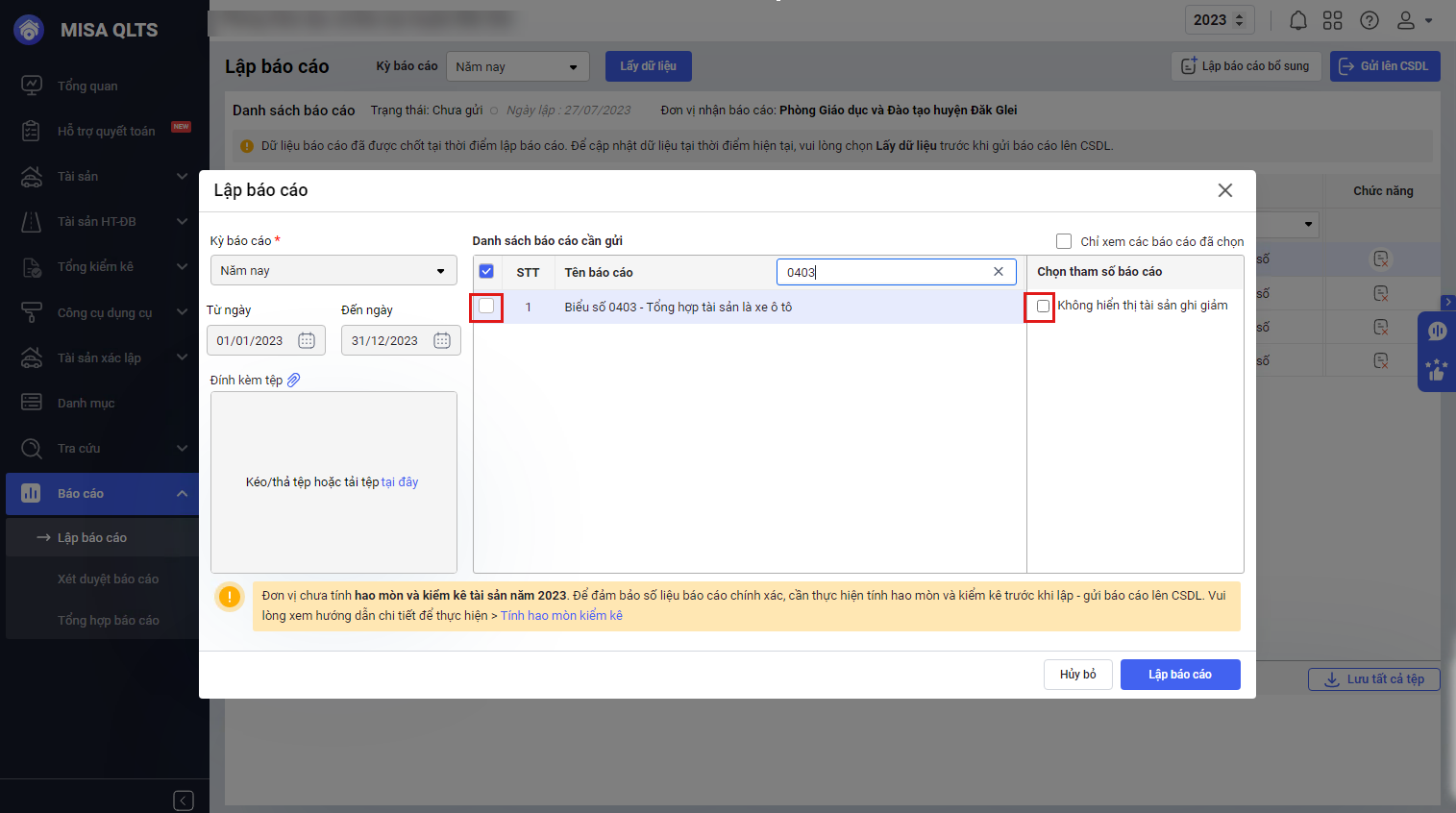Click the Tổng quan sidebar icon

pyautogui.click(x=32, y=86)
